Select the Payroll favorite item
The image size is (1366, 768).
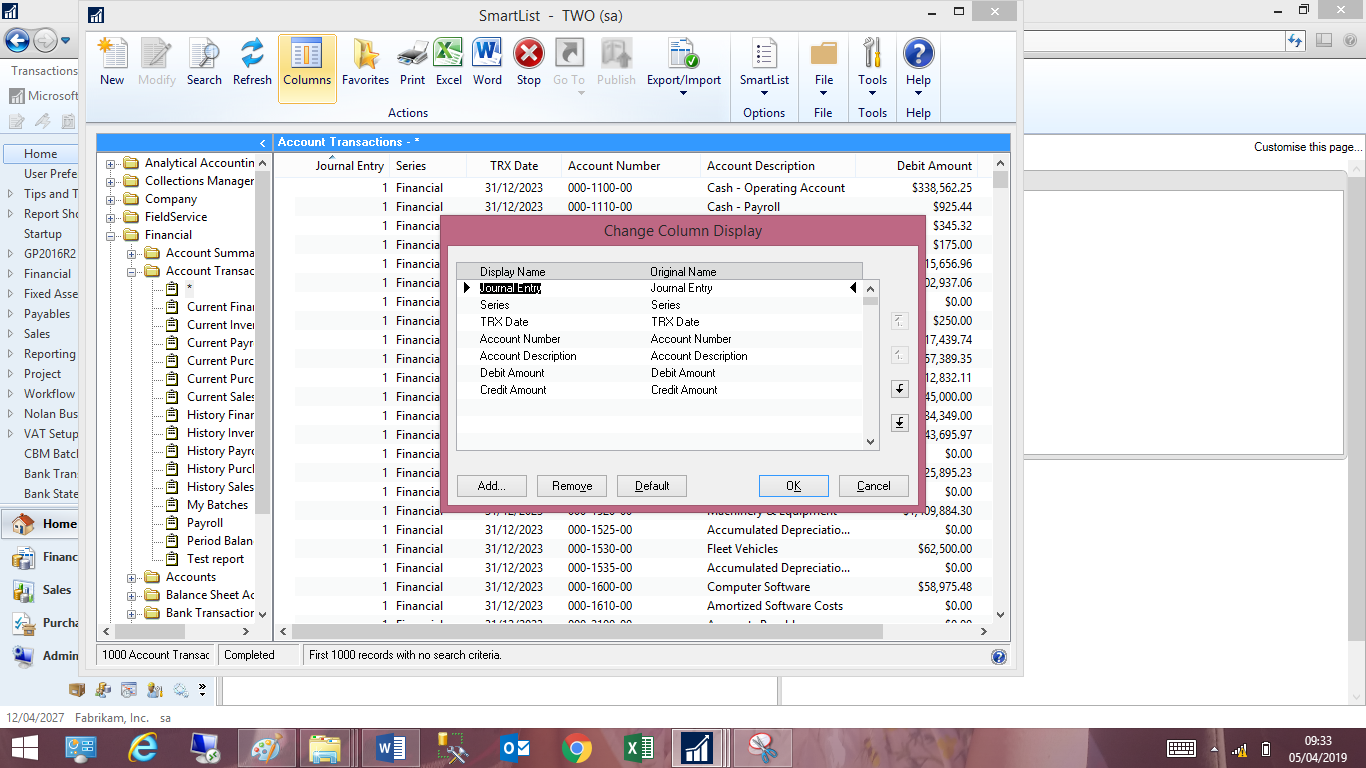pyautogui.click(x=205, y=523)
